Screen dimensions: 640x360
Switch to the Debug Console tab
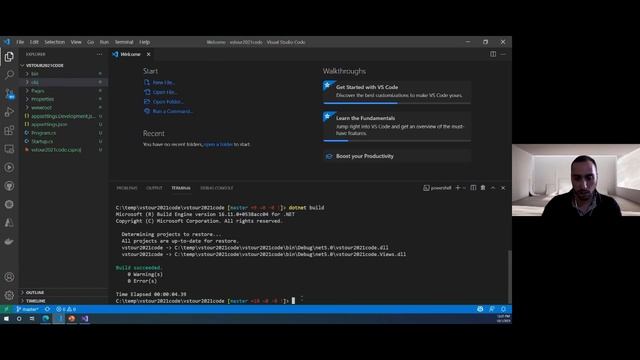pos(217,188)
